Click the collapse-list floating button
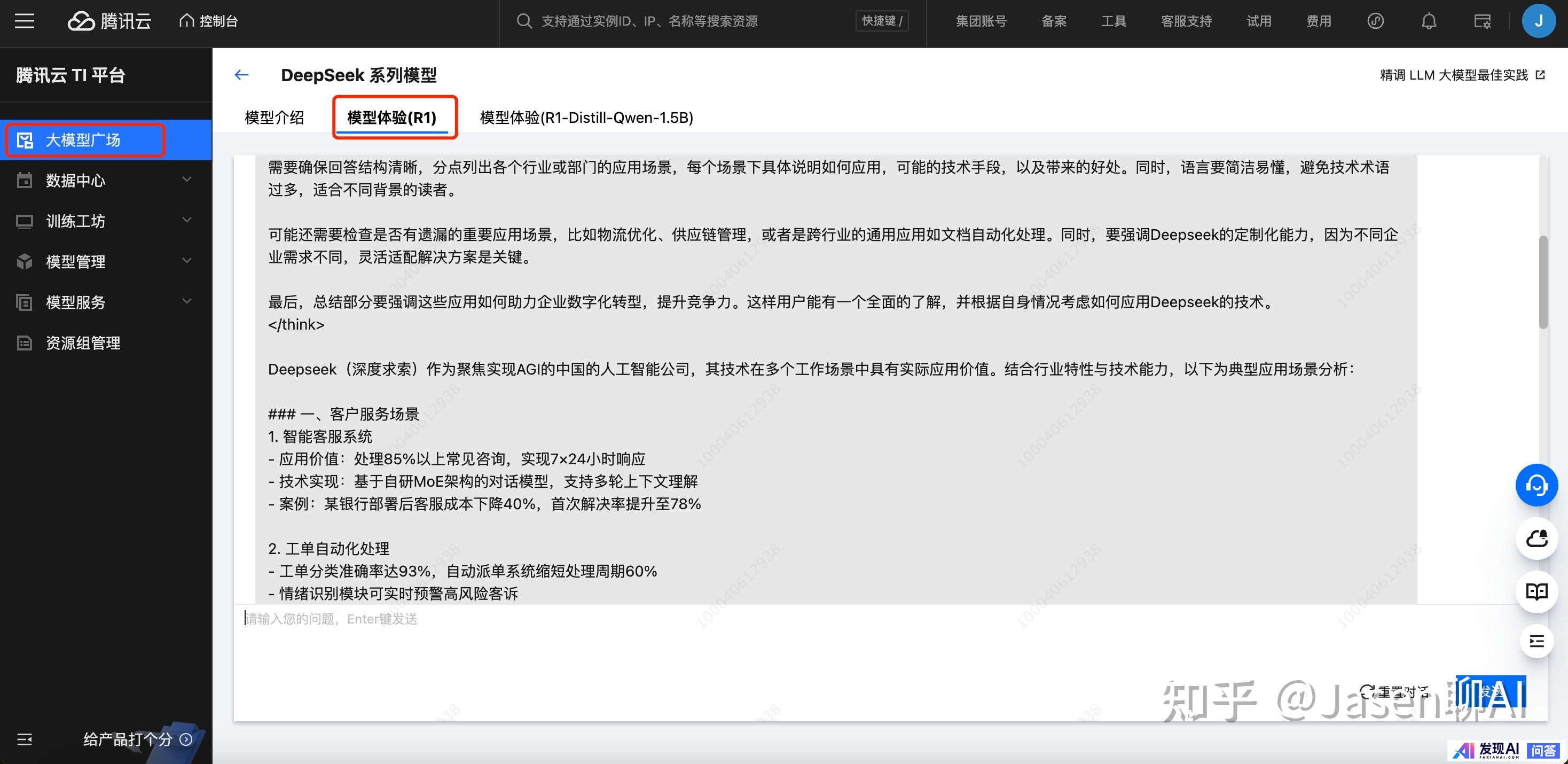 (1536, 641)
